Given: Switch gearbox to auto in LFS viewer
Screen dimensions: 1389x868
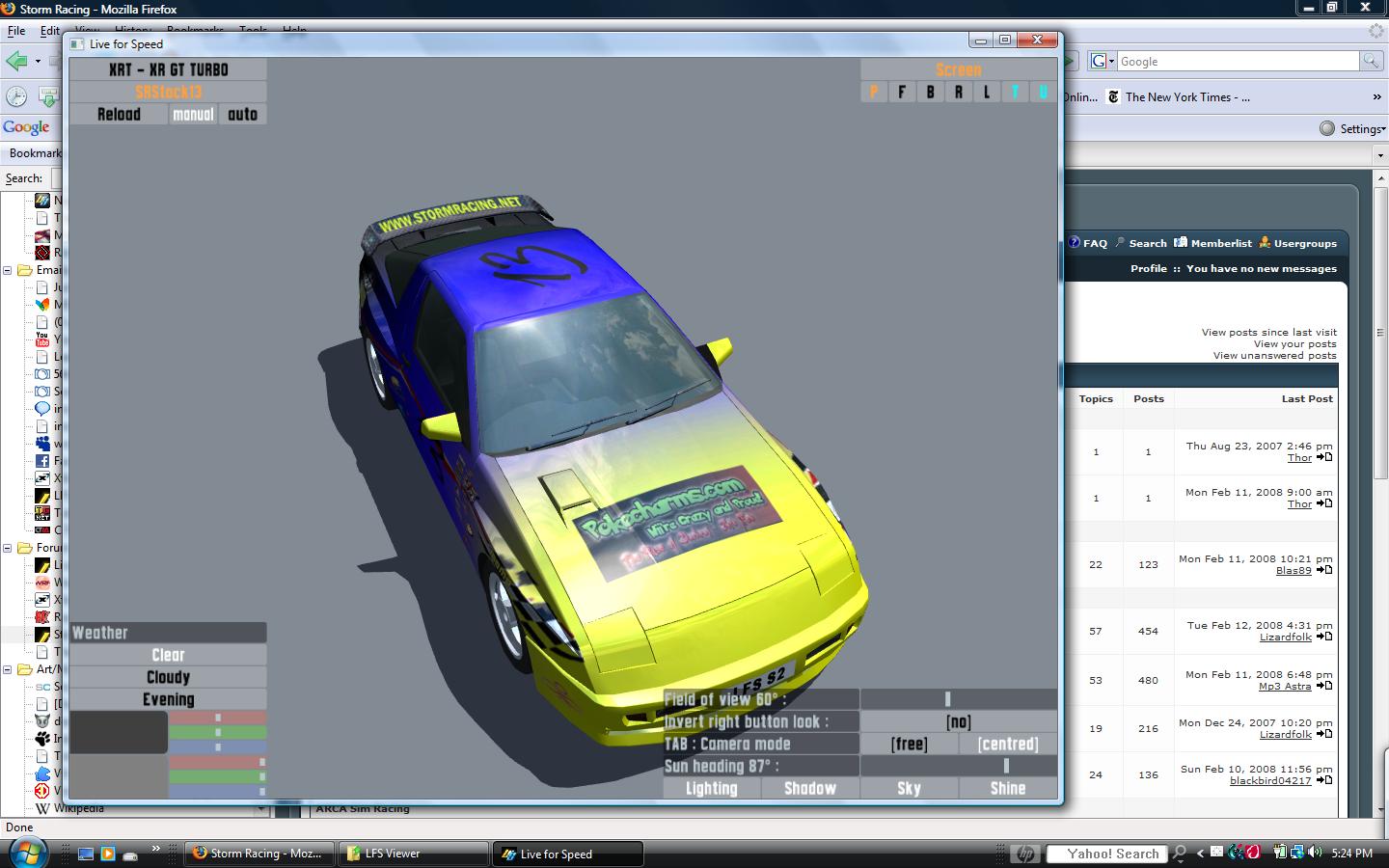Looking at the screenshot, I should click(x=242, y=114).
